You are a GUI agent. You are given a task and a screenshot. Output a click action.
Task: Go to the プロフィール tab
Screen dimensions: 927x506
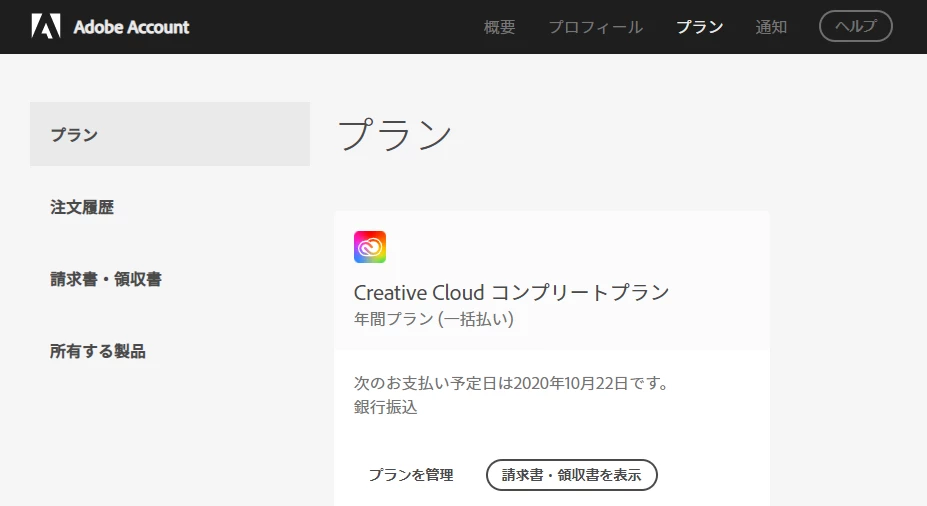pos(595,27)
